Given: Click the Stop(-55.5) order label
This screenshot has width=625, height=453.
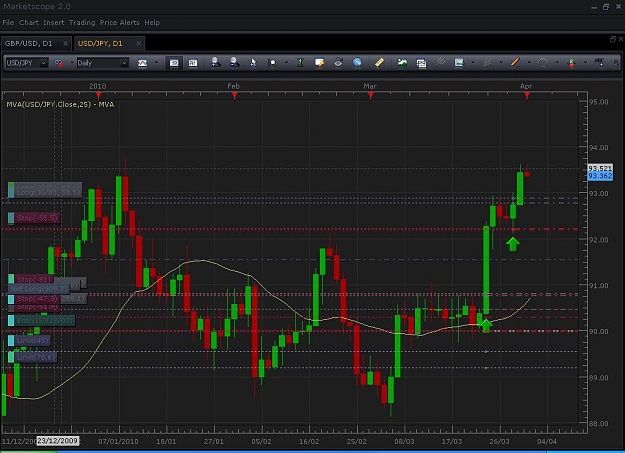Looking at the screenshot, I should click(33, 218).
